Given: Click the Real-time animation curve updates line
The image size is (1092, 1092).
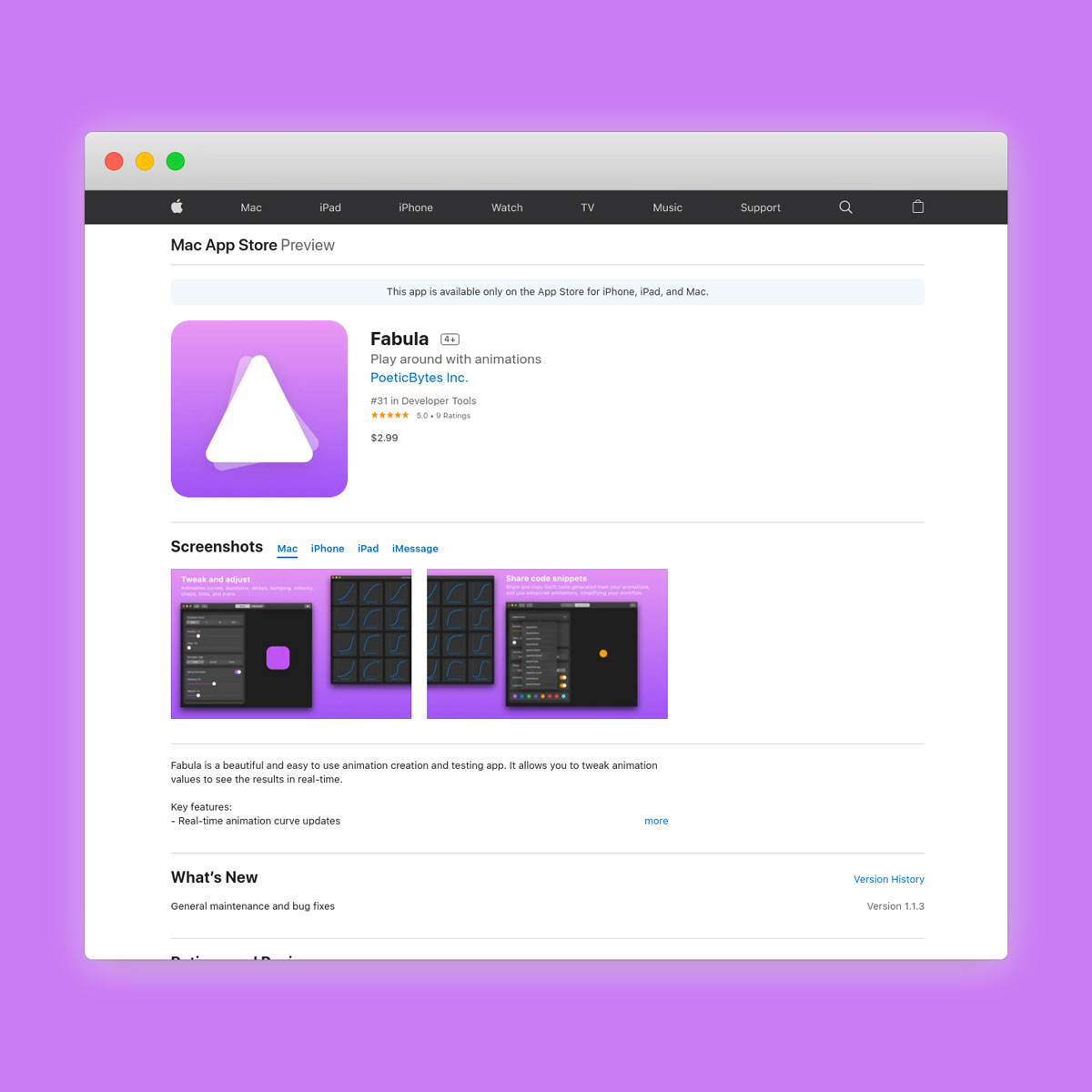Looking at the screenshot, I should tap(256, 821).
